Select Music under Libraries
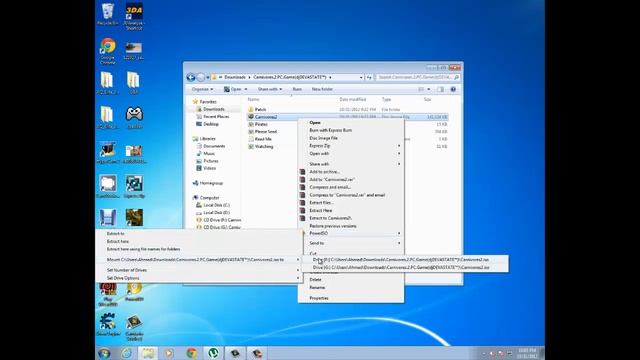The height and width of the screenshot is (360, 640). (x=209, y=153)
